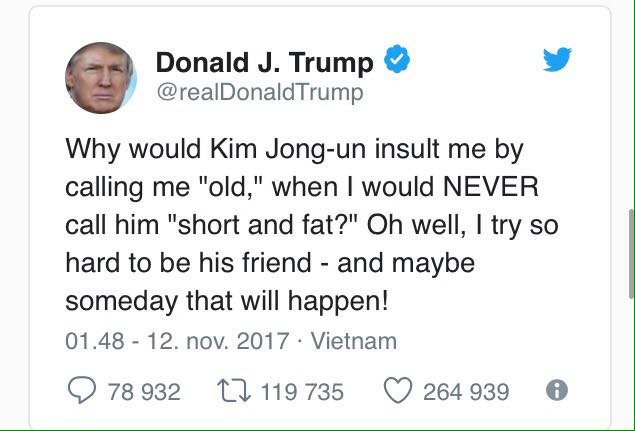635x431 pixels.
Task: Click the 78 932 replies count
Action: [143, 391]
